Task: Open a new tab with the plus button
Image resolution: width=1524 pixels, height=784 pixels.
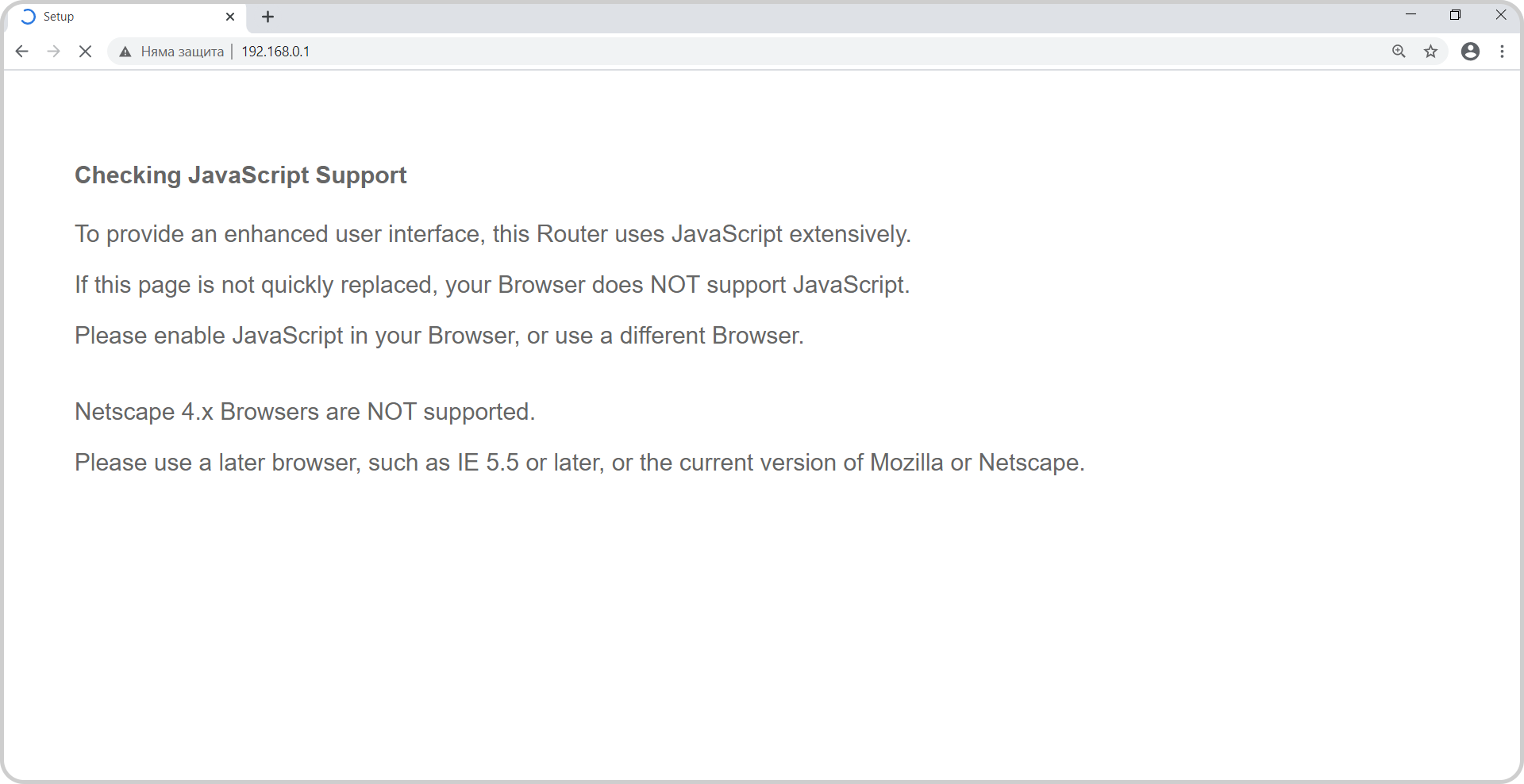Action: (x=267, y=17)
